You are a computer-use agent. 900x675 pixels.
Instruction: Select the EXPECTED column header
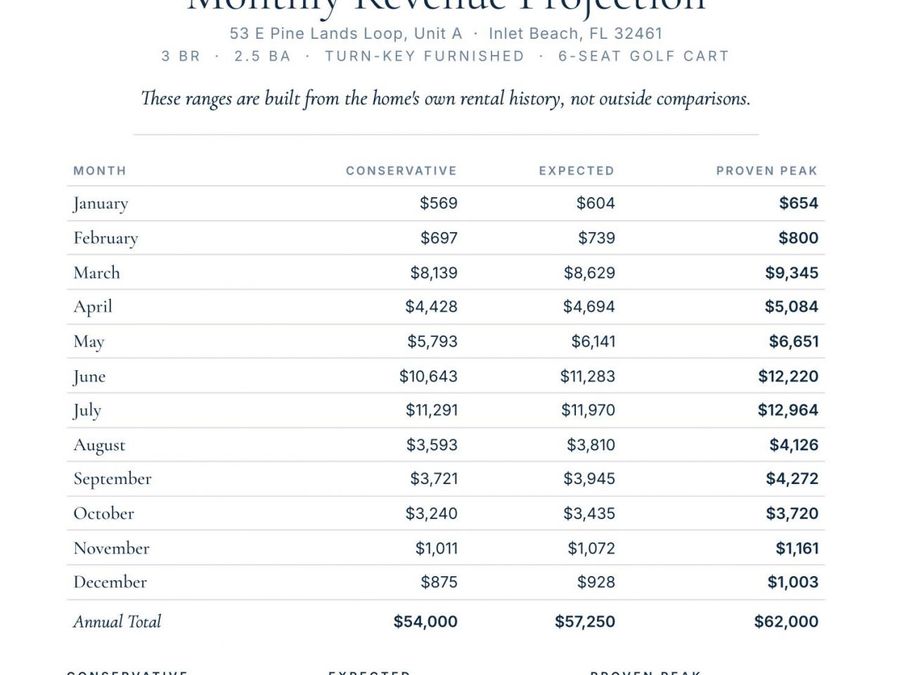pos(576,170)
